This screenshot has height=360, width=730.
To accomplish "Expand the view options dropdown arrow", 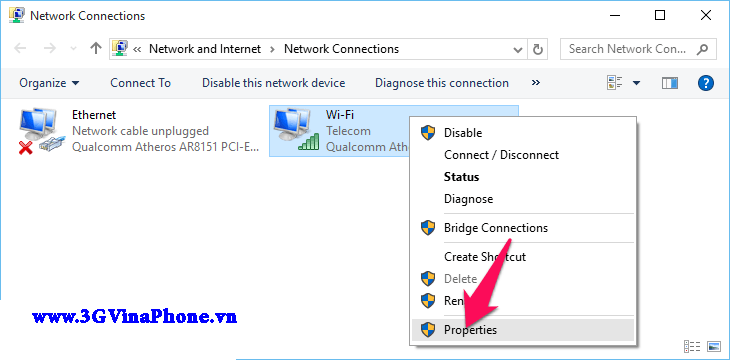I will 636,83.
